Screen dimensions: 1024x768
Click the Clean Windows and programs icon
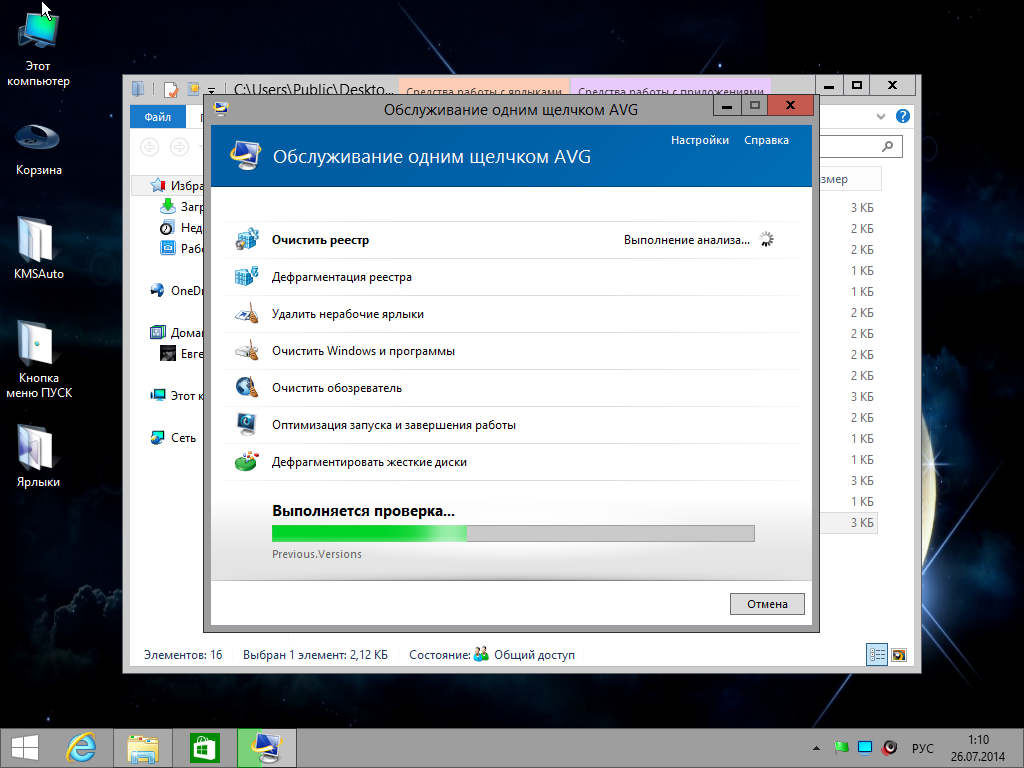[x=246, y=351]
